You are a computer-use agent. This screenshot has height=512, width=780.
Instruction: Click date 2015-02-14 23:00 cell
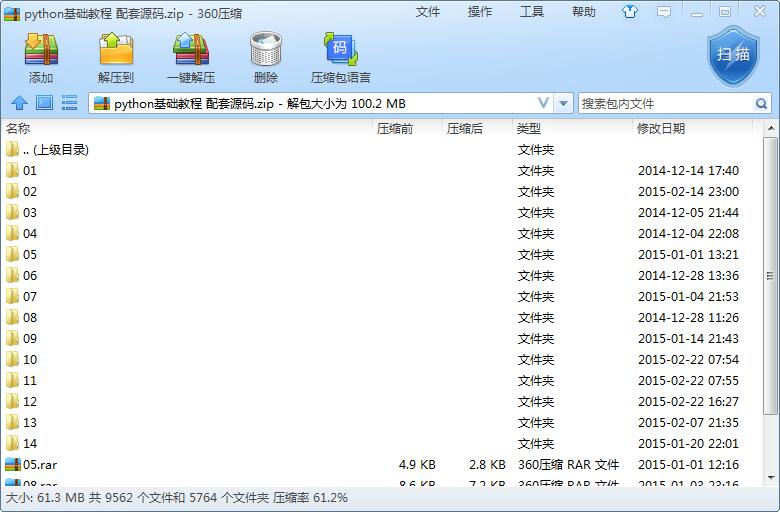(x=688, y=192)
